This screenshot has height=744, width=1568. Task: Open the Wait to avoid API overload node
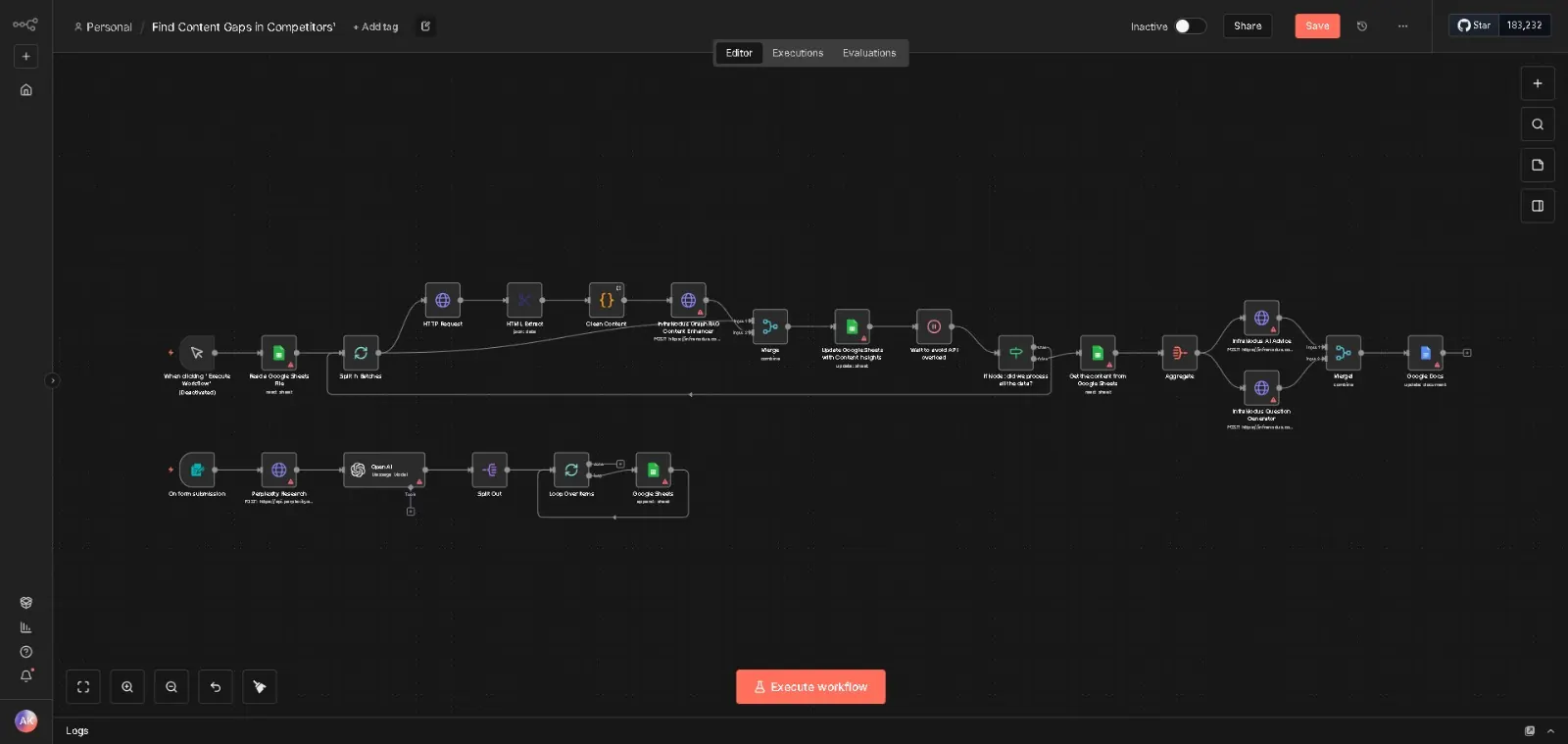coord(934,326)
